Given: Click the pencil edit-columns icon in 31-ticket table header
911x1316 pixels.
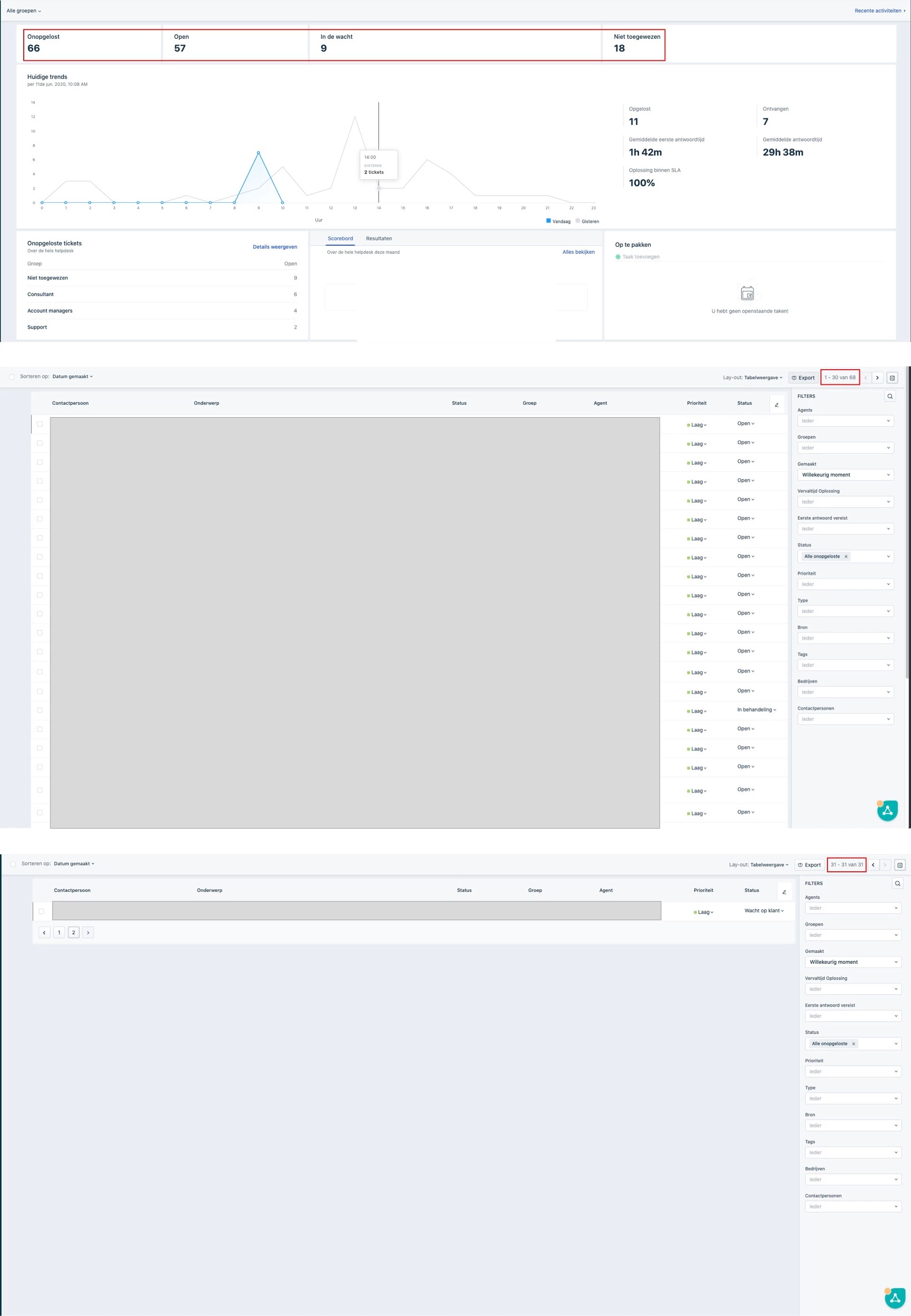Looking at the screenshot, I should tap(784, 892).
